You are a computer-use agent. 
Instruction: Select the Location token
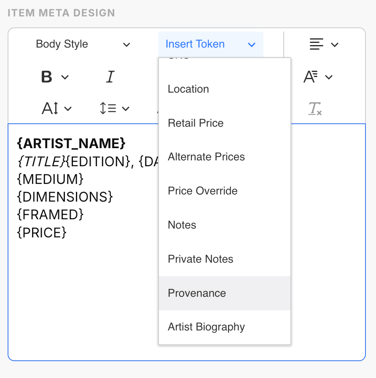(x=225, y=89)
